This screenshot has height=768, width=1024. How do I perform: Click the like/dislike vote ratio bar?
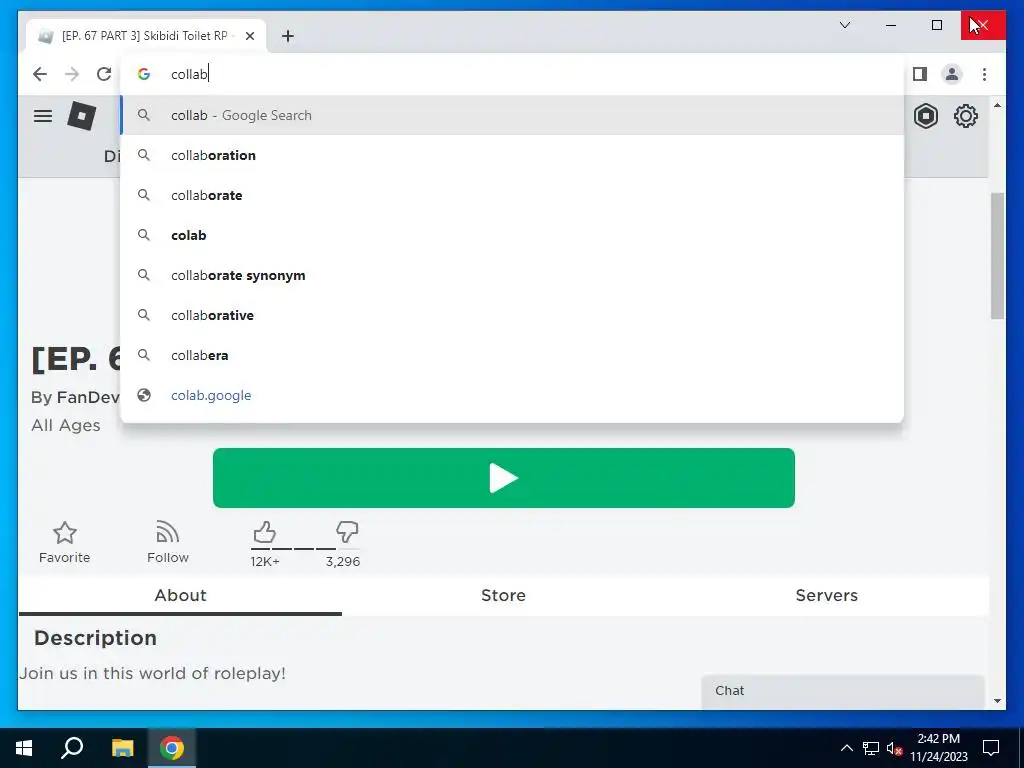(x=304, y=549)
